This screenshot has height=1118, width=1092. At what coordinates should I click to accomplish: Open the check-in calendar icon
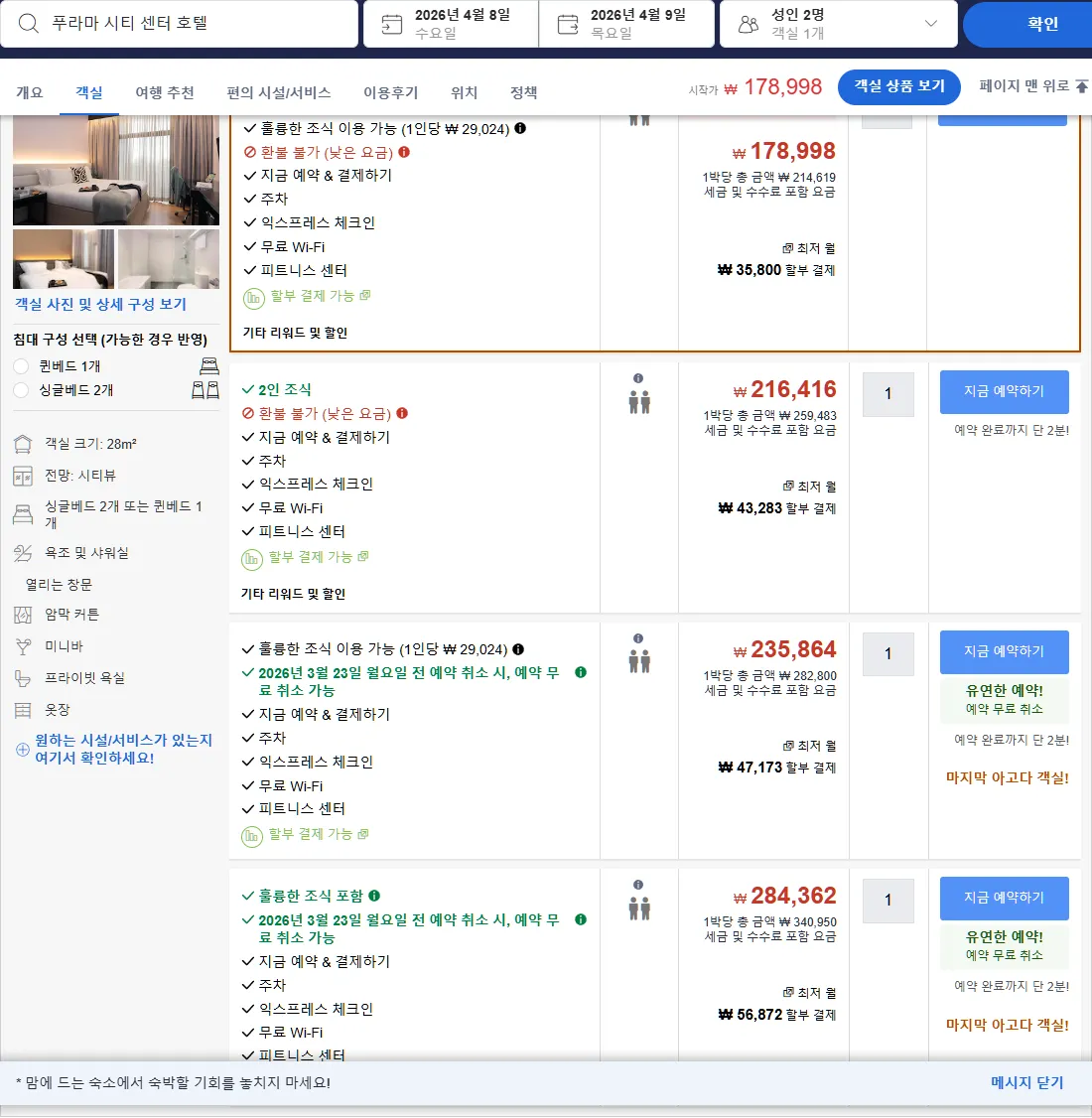click(x=392, y=24)
